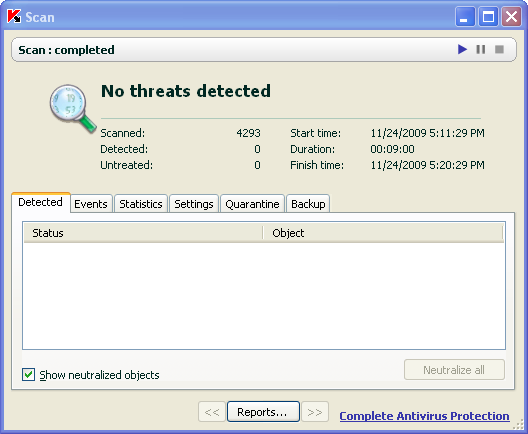This screenshot has height=434, width=528.
Task: Open the Statistics tab
Action: click(141, 204)
